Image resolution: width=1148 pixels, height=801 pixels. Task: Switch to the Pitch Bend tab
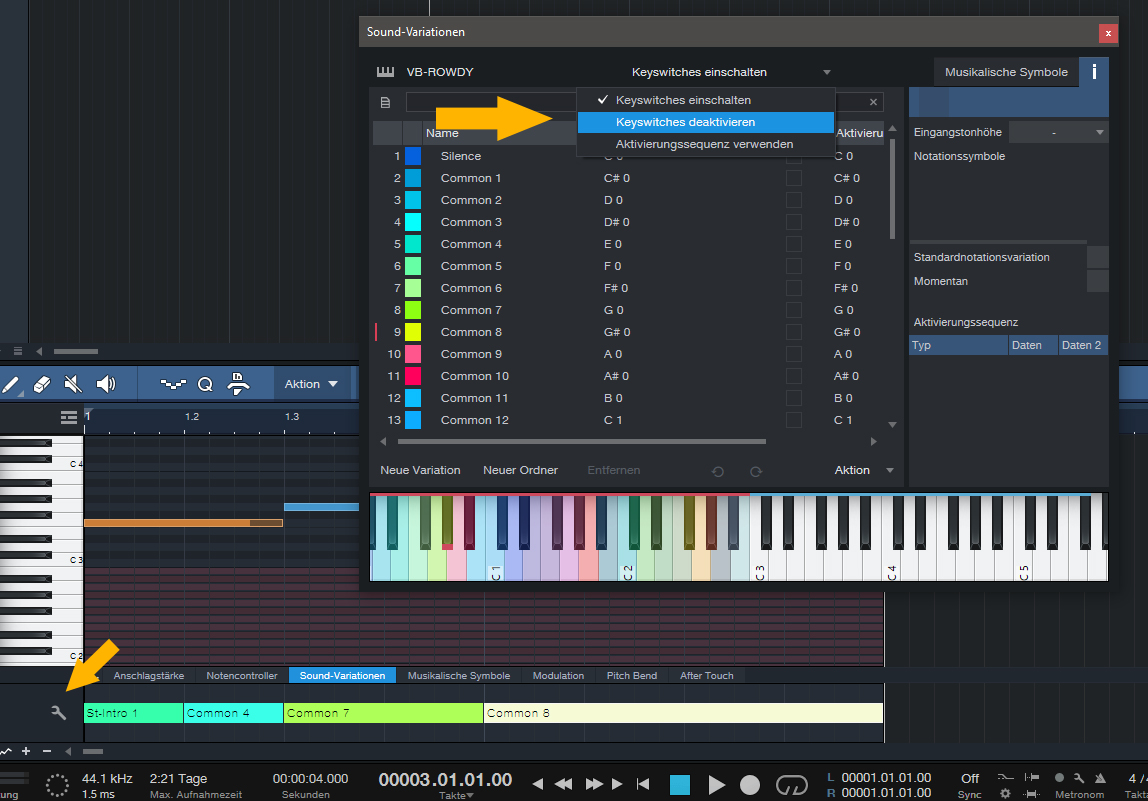631,676
